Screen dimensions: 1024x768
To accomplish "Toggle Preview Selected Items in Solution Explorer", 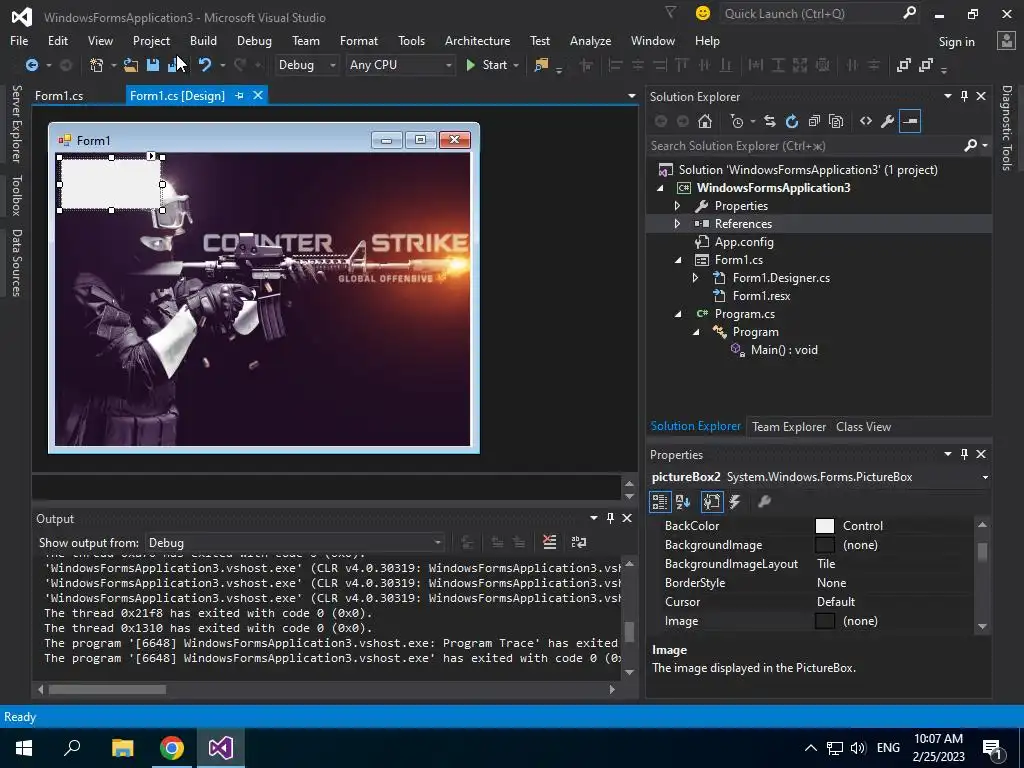I will 910,121.
